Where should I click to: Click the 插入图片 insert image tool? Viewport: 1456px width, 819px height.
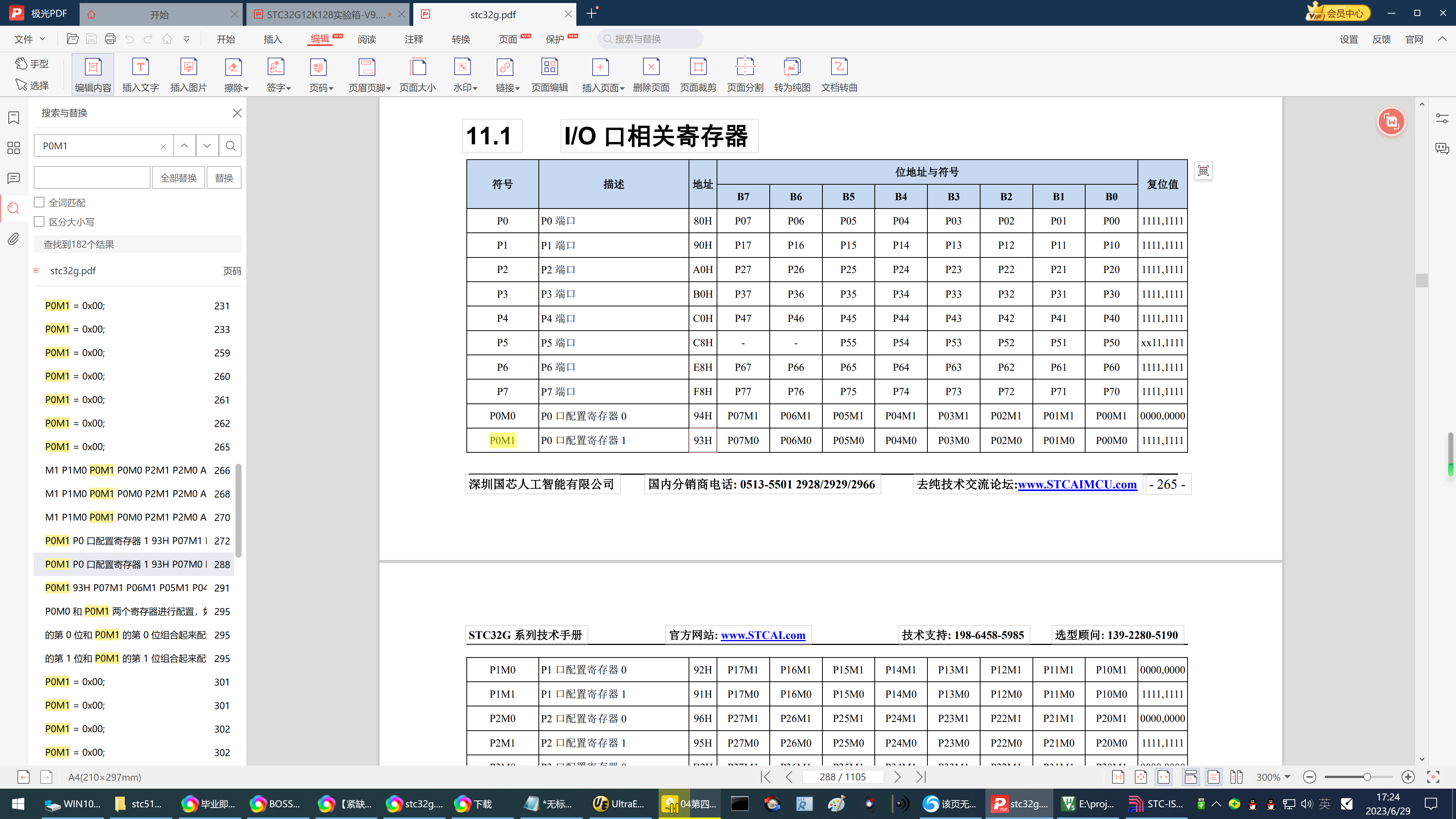[188, 75]
